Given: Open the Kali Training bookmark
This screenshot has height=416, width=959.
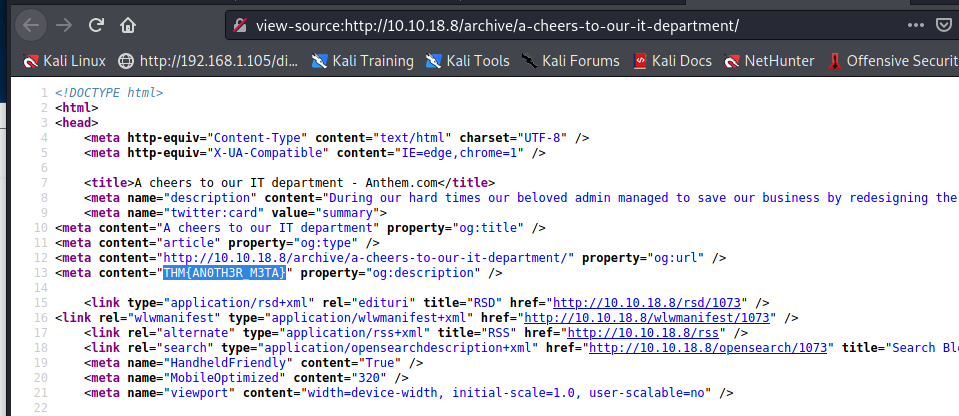Looking at the screenshot, I should [361, 61].
